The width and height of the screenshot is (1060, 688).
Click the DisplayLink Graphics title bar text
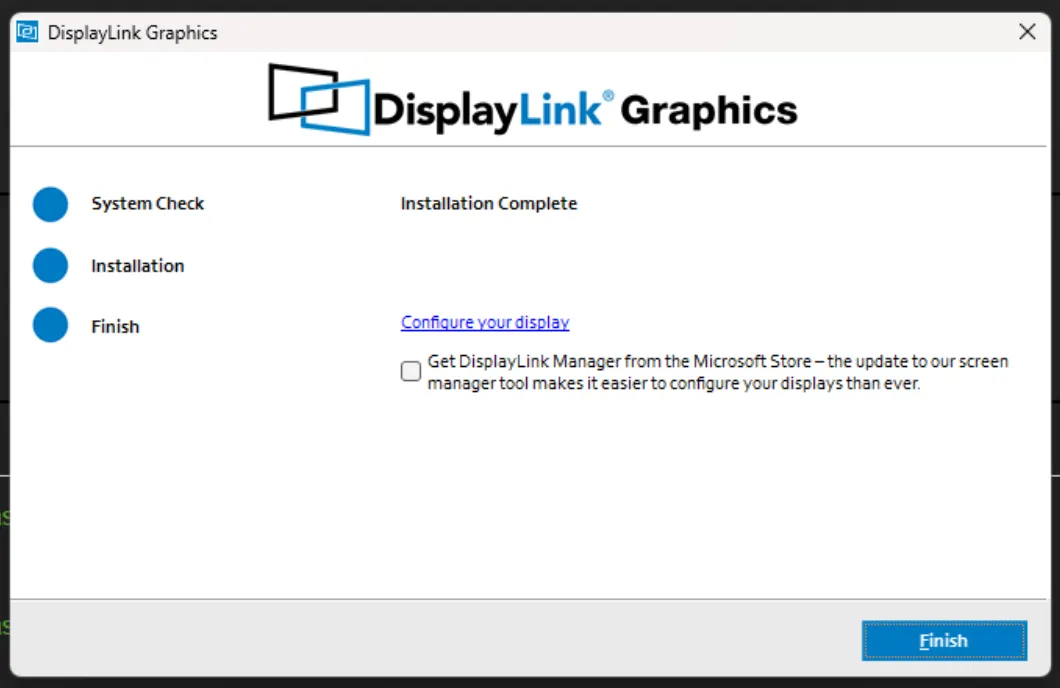[132, 32]
